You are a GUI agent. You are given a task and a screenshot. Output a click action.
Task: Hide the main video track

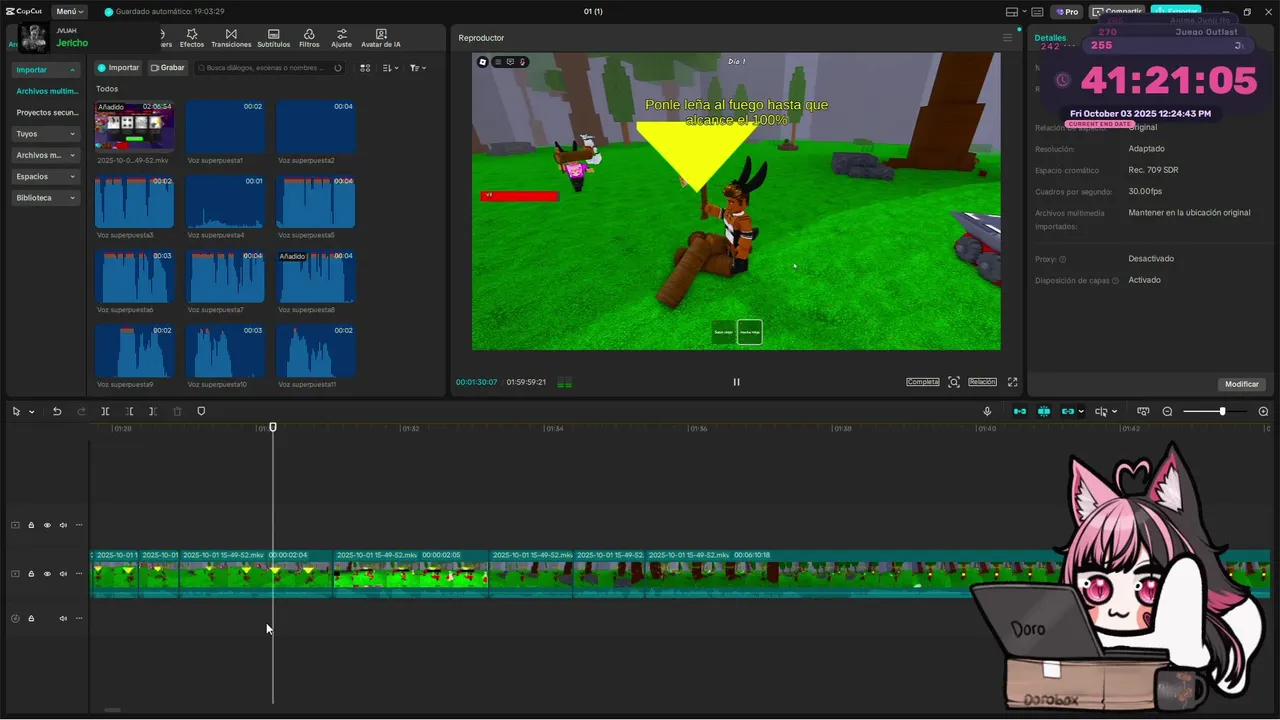tap(47, 574)
